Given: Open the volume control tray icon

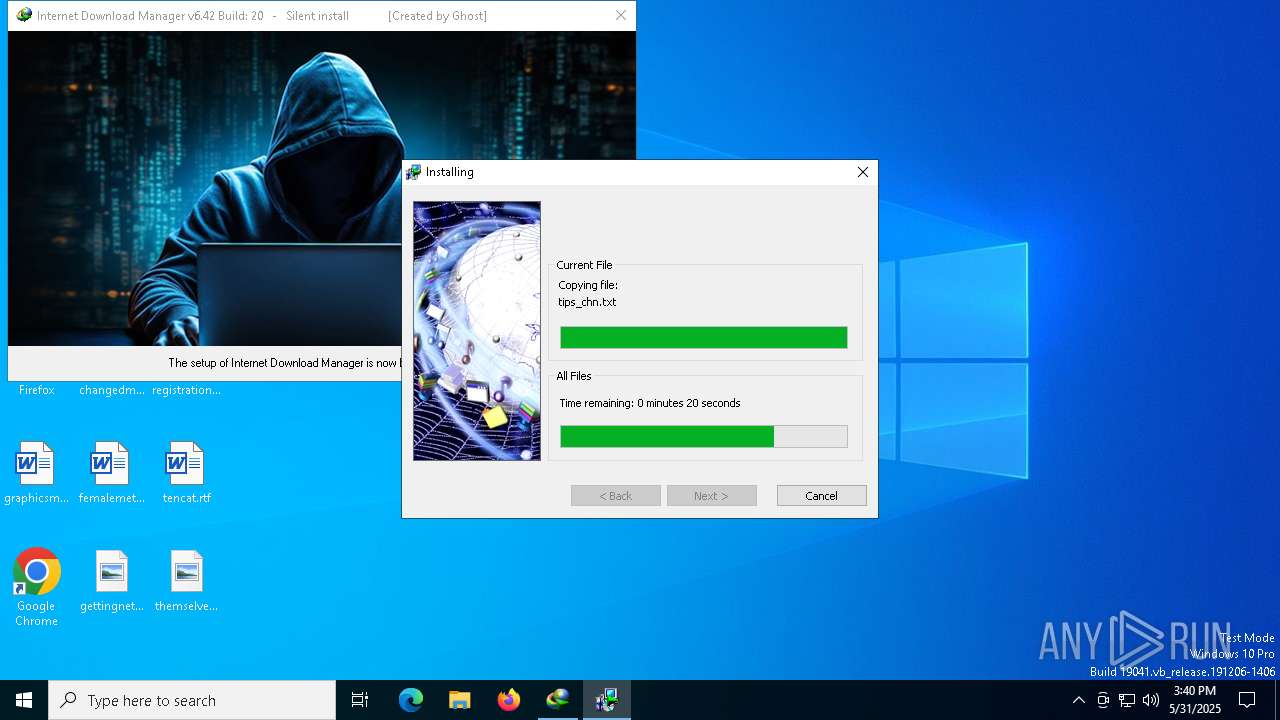Looking at the screenshot, I should click(1151, 700).
